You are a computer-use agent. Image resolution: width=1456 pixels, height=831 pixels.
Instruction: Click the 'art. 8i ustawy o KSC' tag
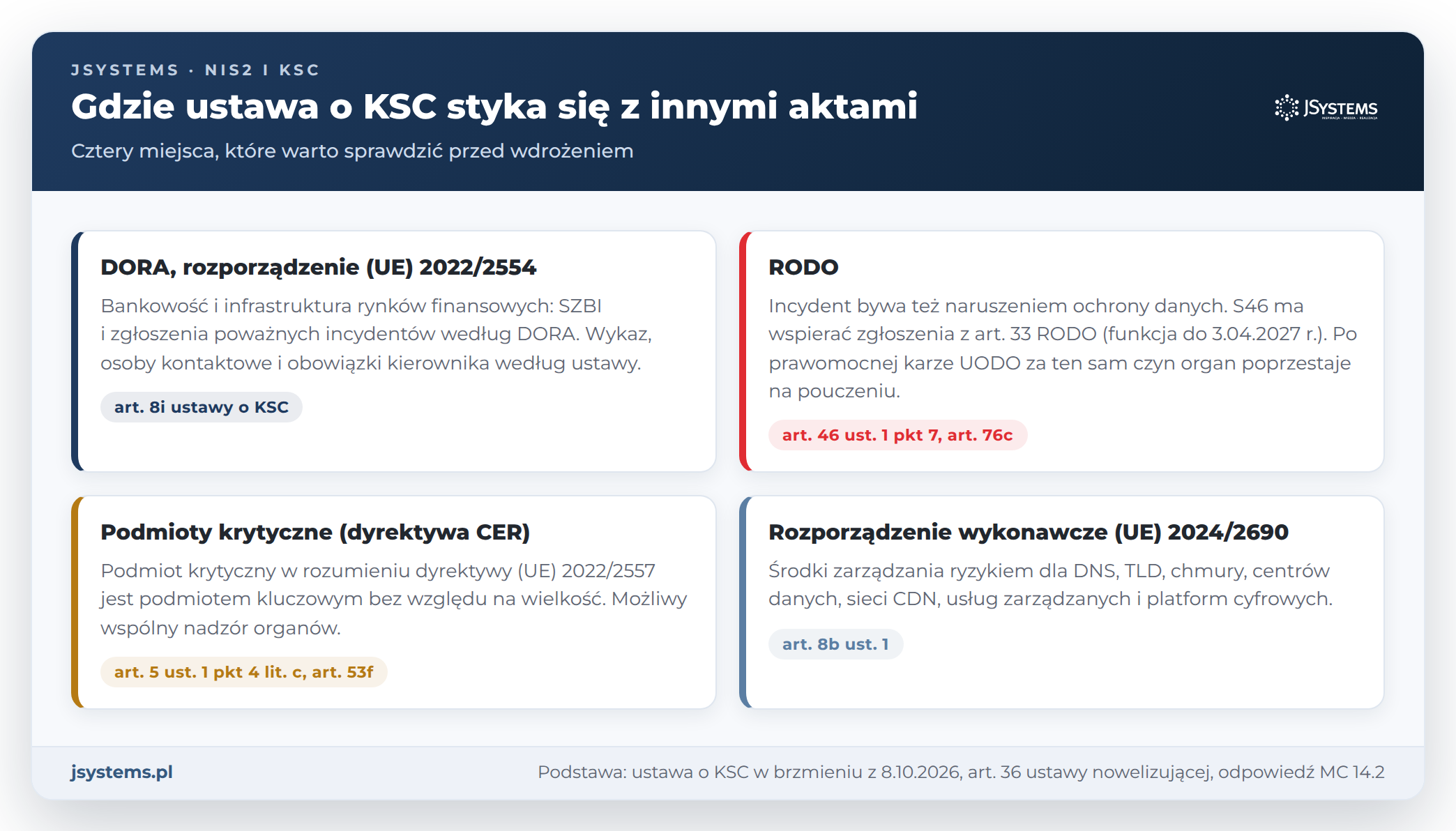click(x=202, y=407)
